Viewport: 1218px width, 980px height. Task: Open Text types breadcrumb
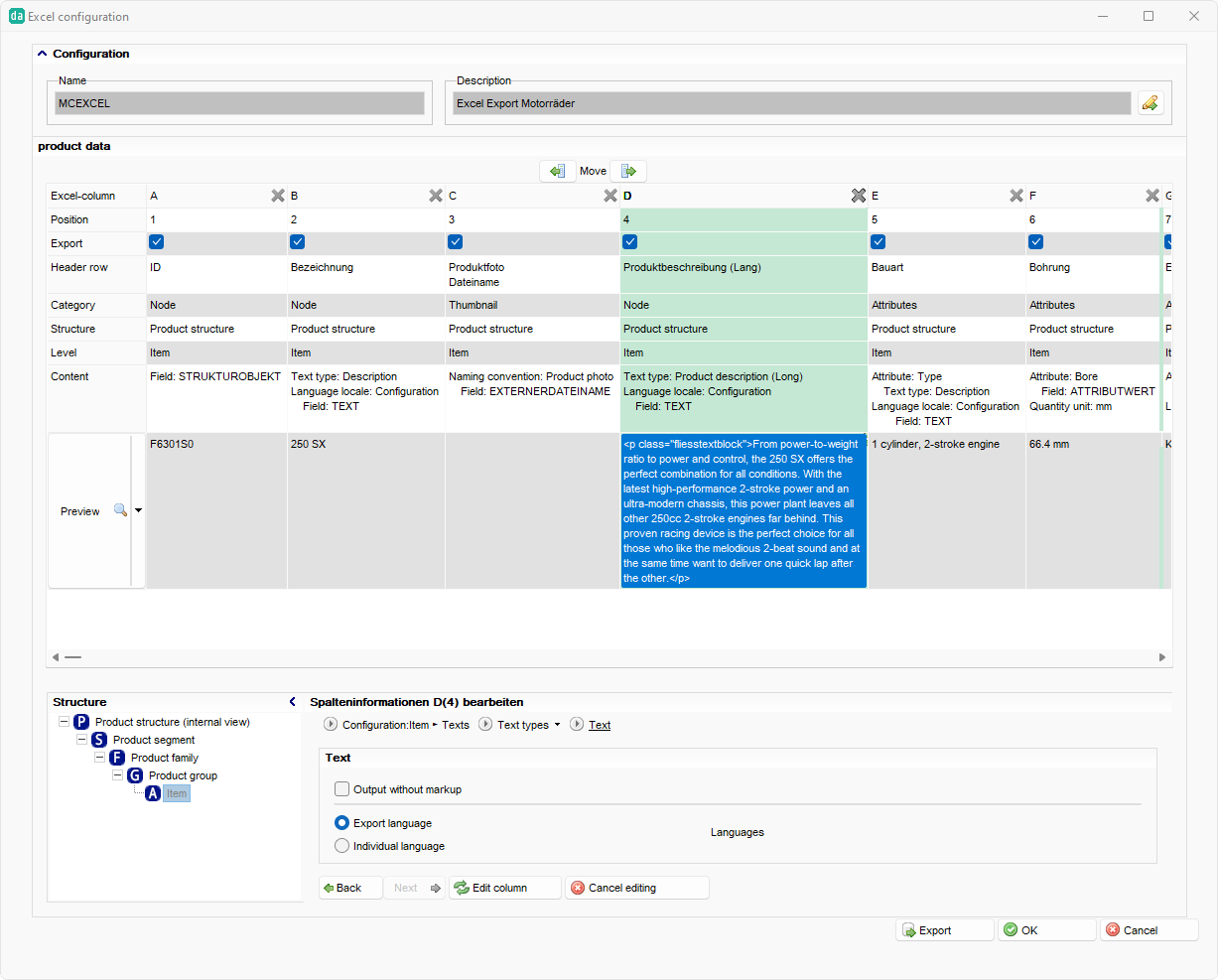[523, 725]
